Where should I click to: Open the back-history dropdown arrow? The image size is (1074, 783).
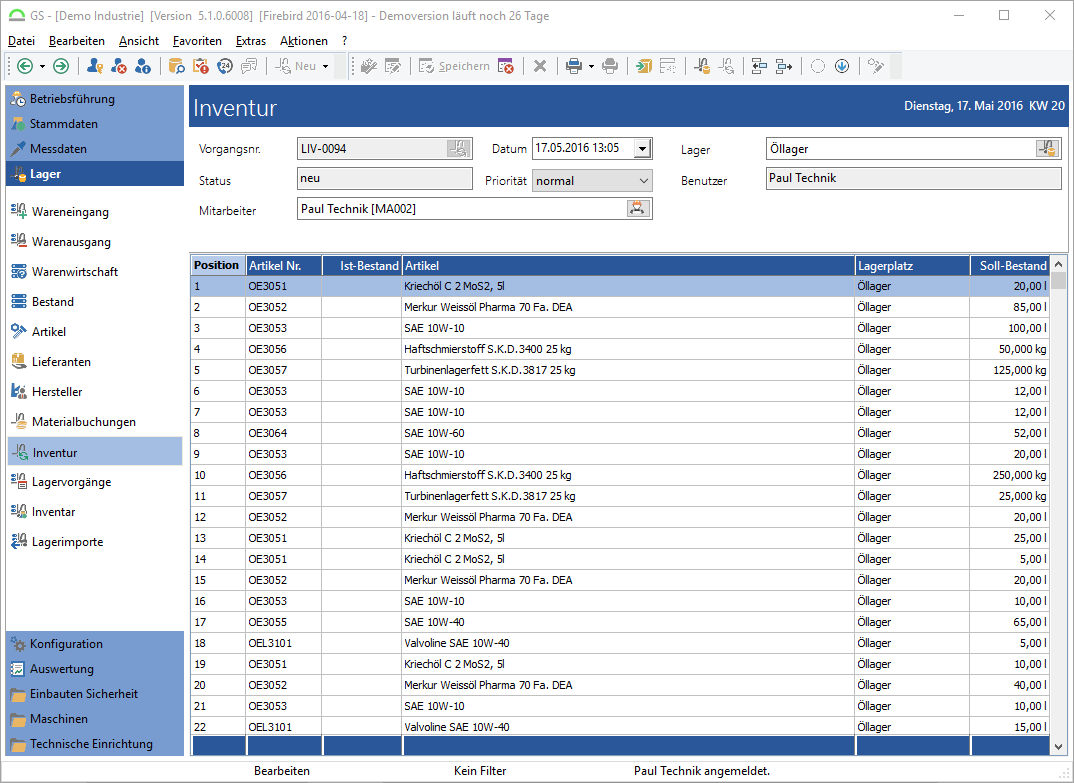point(42,66)
